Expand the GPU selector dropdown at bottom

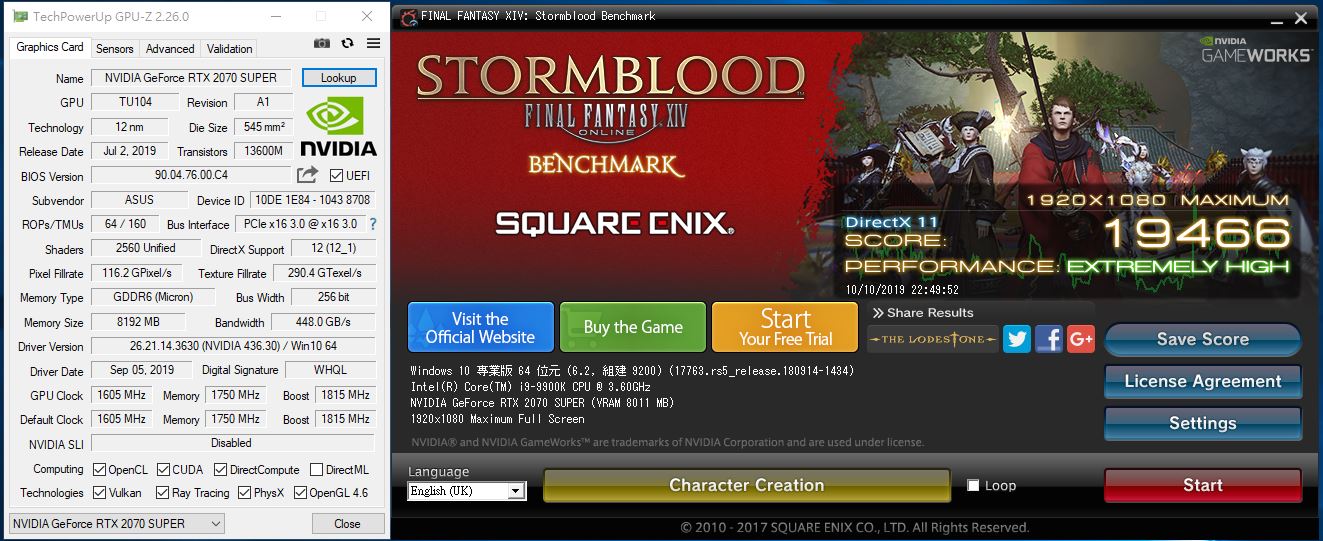[x=117, y=523]
